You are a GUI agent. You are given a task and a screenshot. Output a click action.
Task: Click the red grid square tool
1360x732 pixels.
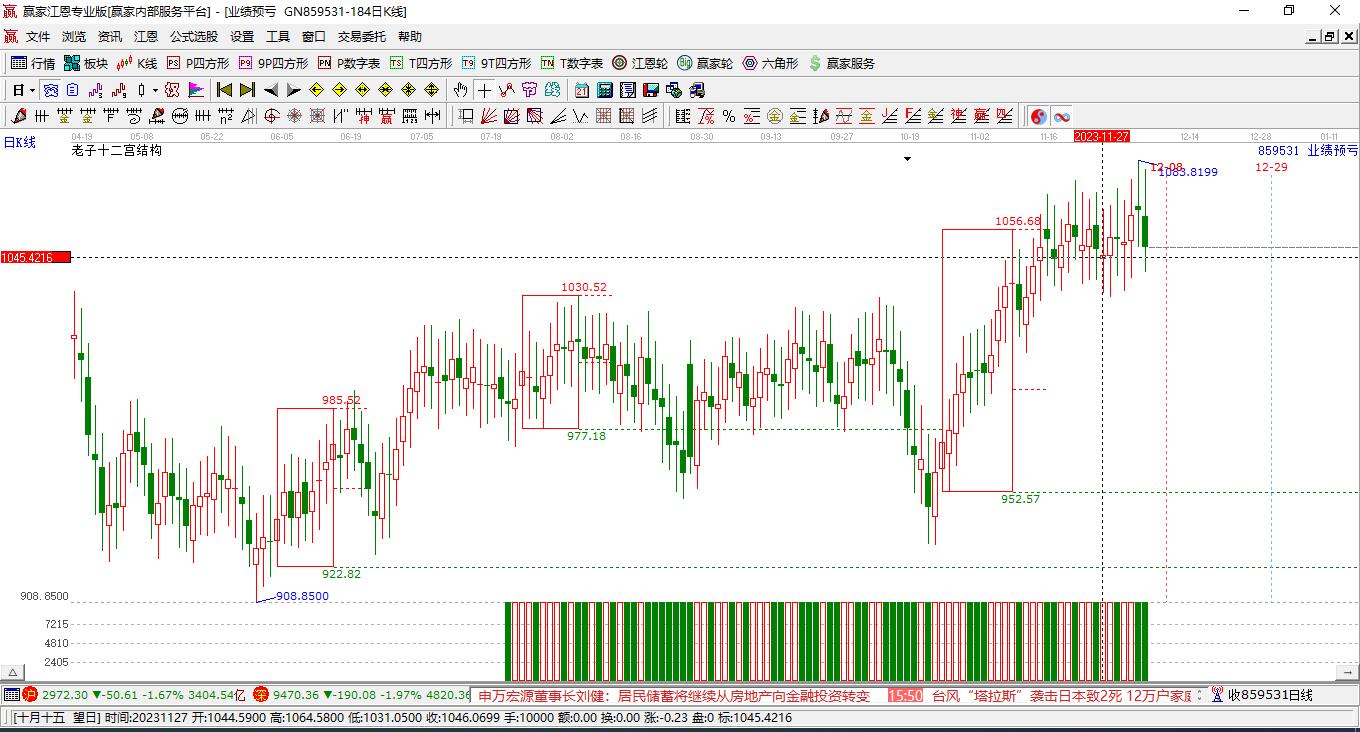pyautogui.click(x=603, y=116)
